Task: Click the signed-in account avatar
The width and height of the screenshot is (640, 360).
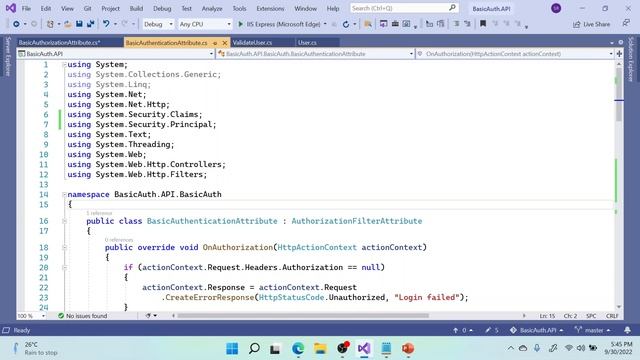Action: click(556, 8)
